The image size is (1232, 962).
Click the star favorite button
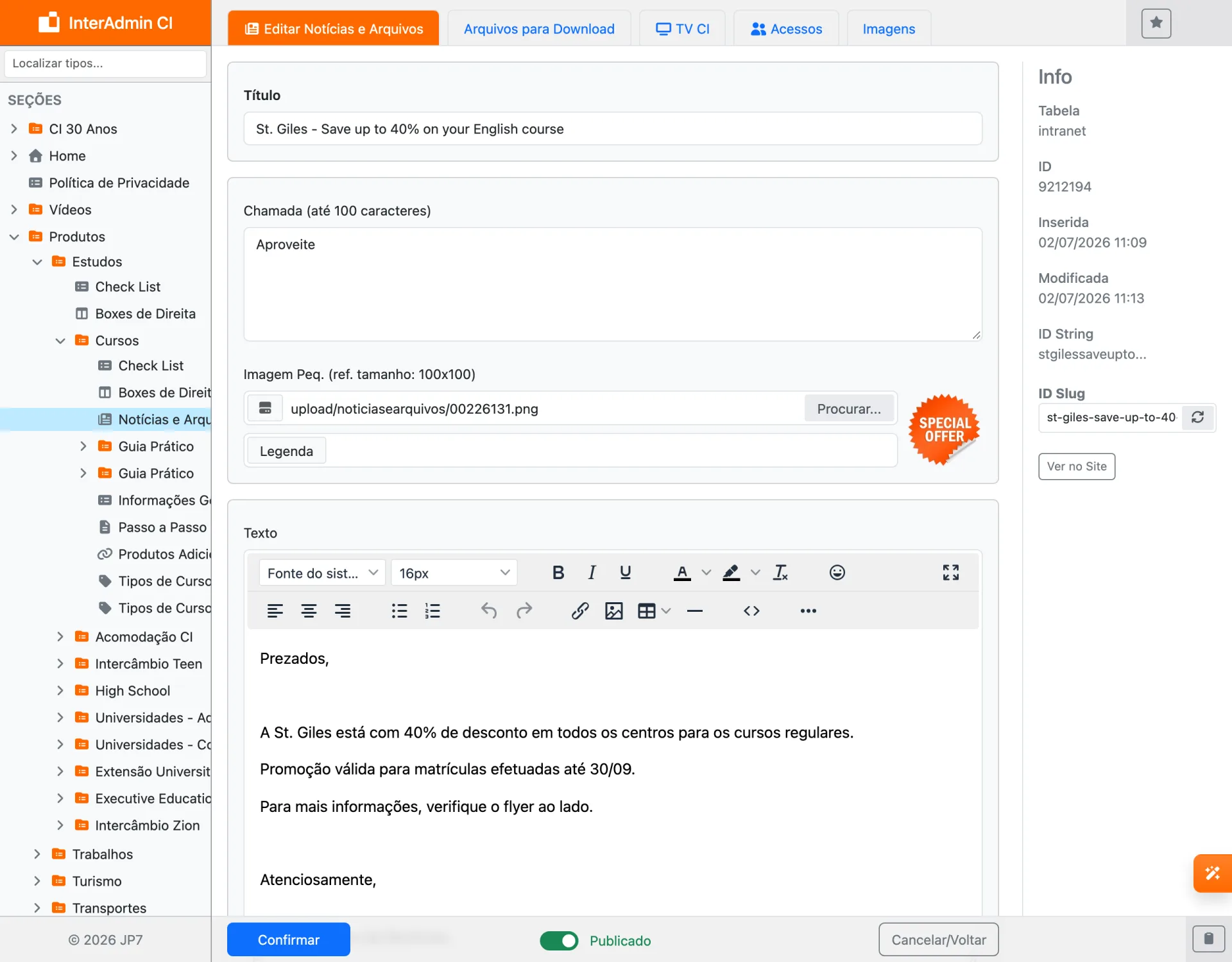point(1156,24)
